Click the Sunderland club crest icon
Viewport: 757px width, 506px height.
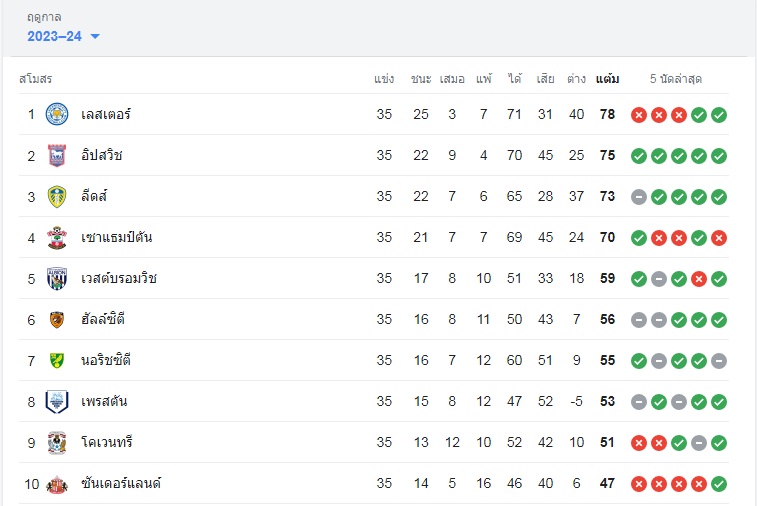(57, 484)
